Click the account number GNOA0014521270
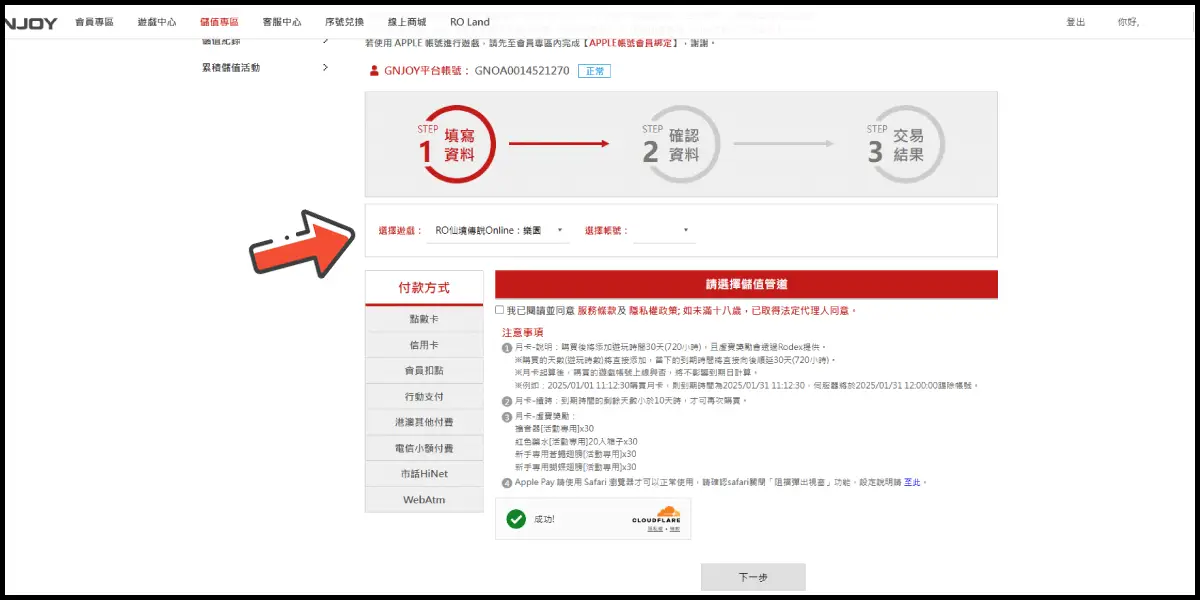The image size is (1200, 600). tap(522, 71)
